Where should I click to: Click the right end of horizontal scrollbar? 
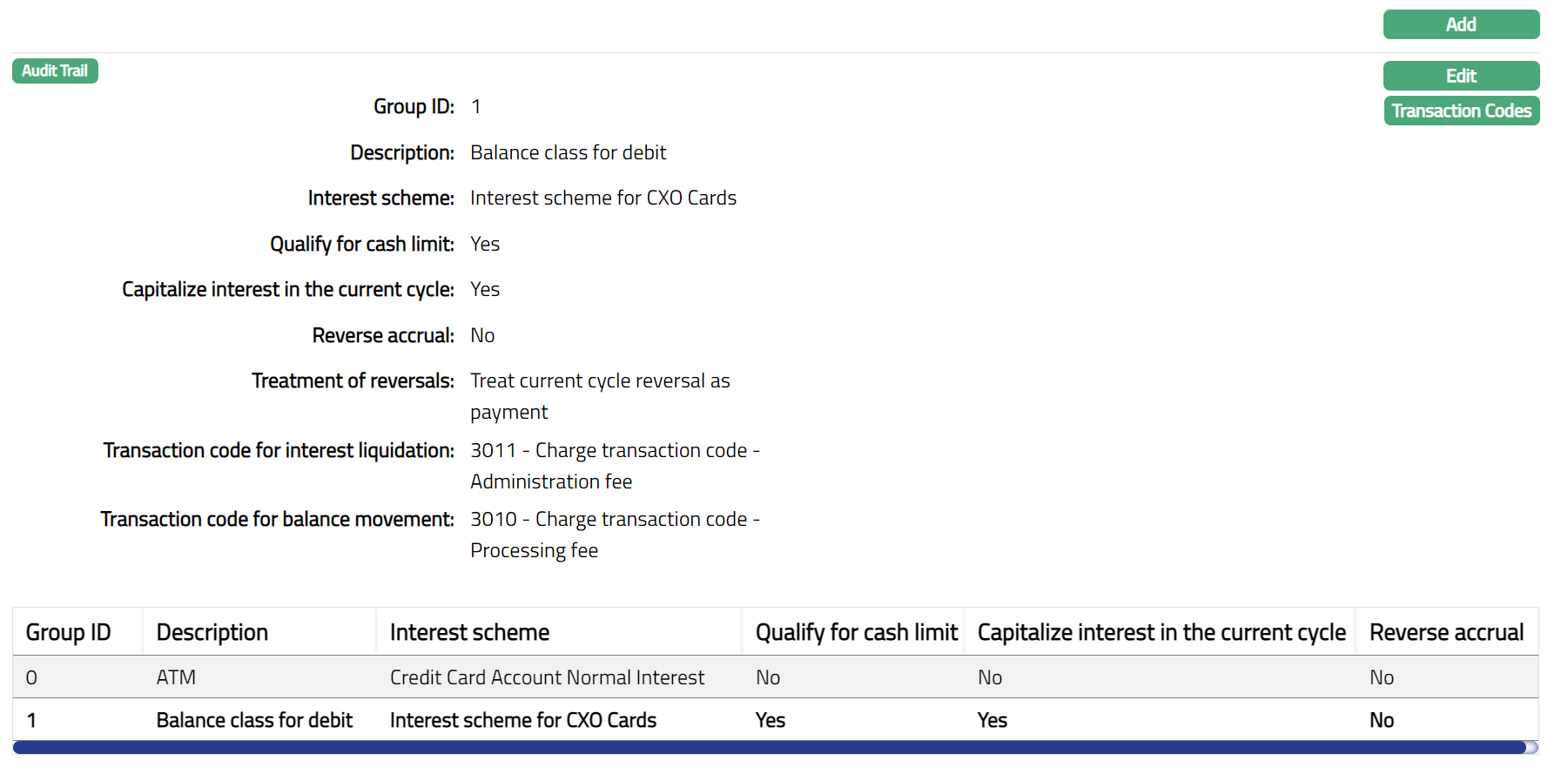1532,747
